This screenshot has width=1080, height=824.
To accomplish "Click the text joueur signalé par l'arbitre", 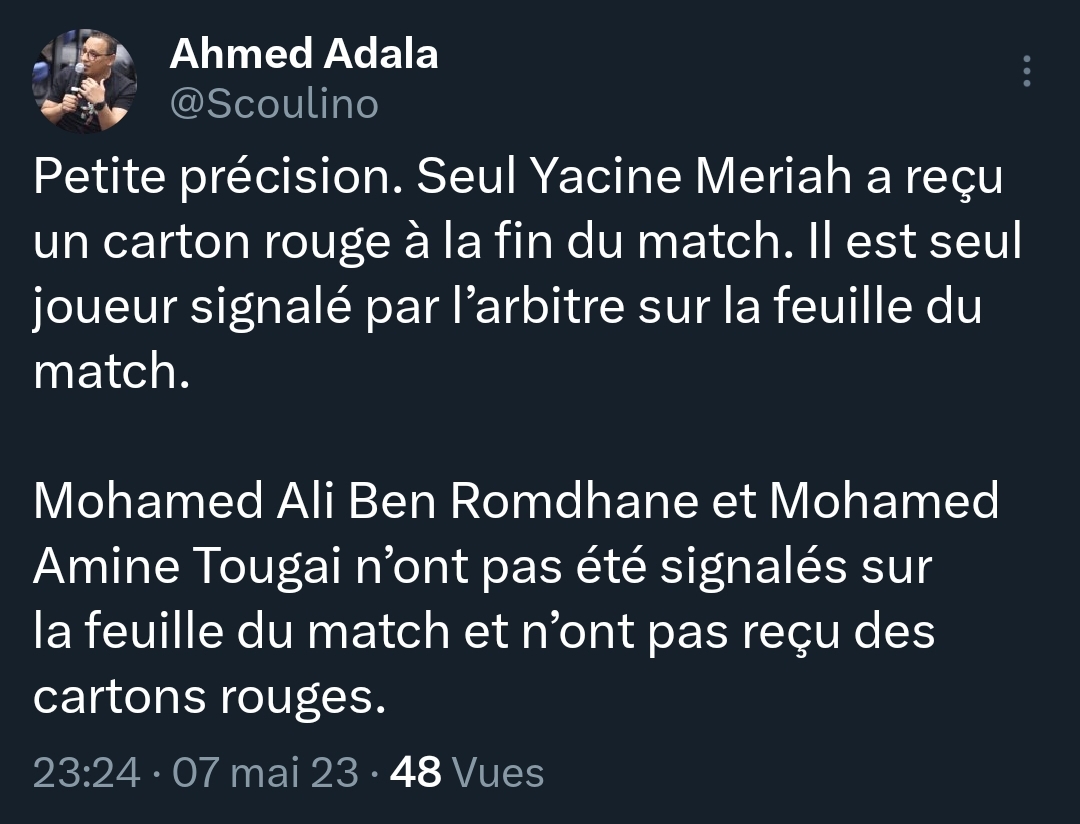I will coord(329,307).
